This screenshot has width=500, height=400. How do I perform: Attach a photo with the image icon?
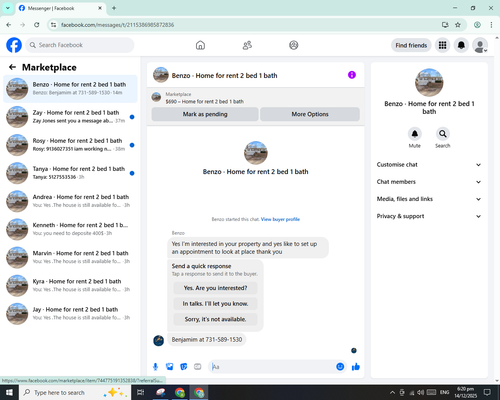tap(170, 367)
